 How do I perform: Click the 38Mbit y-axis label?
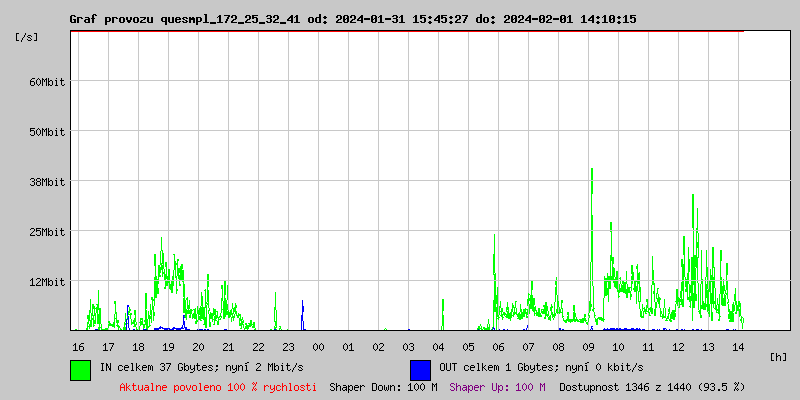click(46, 182)
